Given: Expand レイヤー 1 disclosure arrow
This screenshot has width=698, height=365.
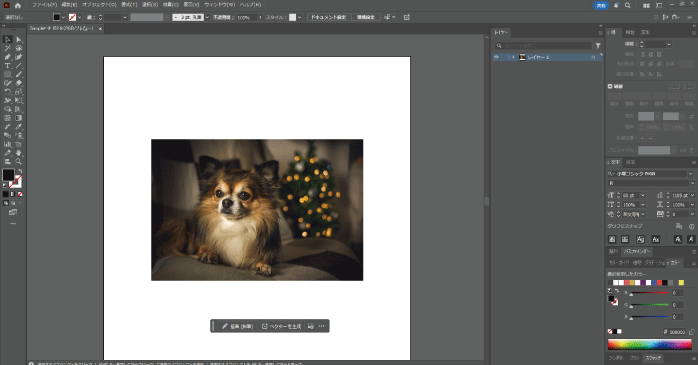Looking at the screenshot, I should tap(513, 57).
